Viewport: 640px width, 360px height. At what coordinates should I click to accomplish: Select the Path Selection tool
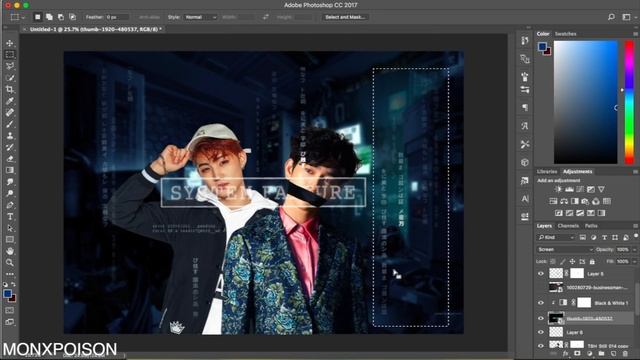coord(10,228)
